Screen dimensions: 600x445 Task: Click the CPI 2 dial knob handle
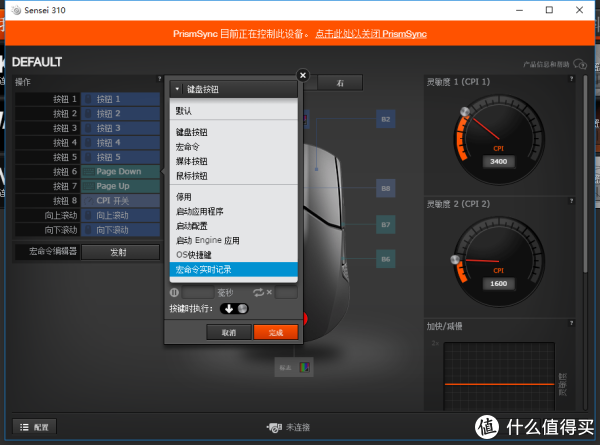[x=455, y=259]
